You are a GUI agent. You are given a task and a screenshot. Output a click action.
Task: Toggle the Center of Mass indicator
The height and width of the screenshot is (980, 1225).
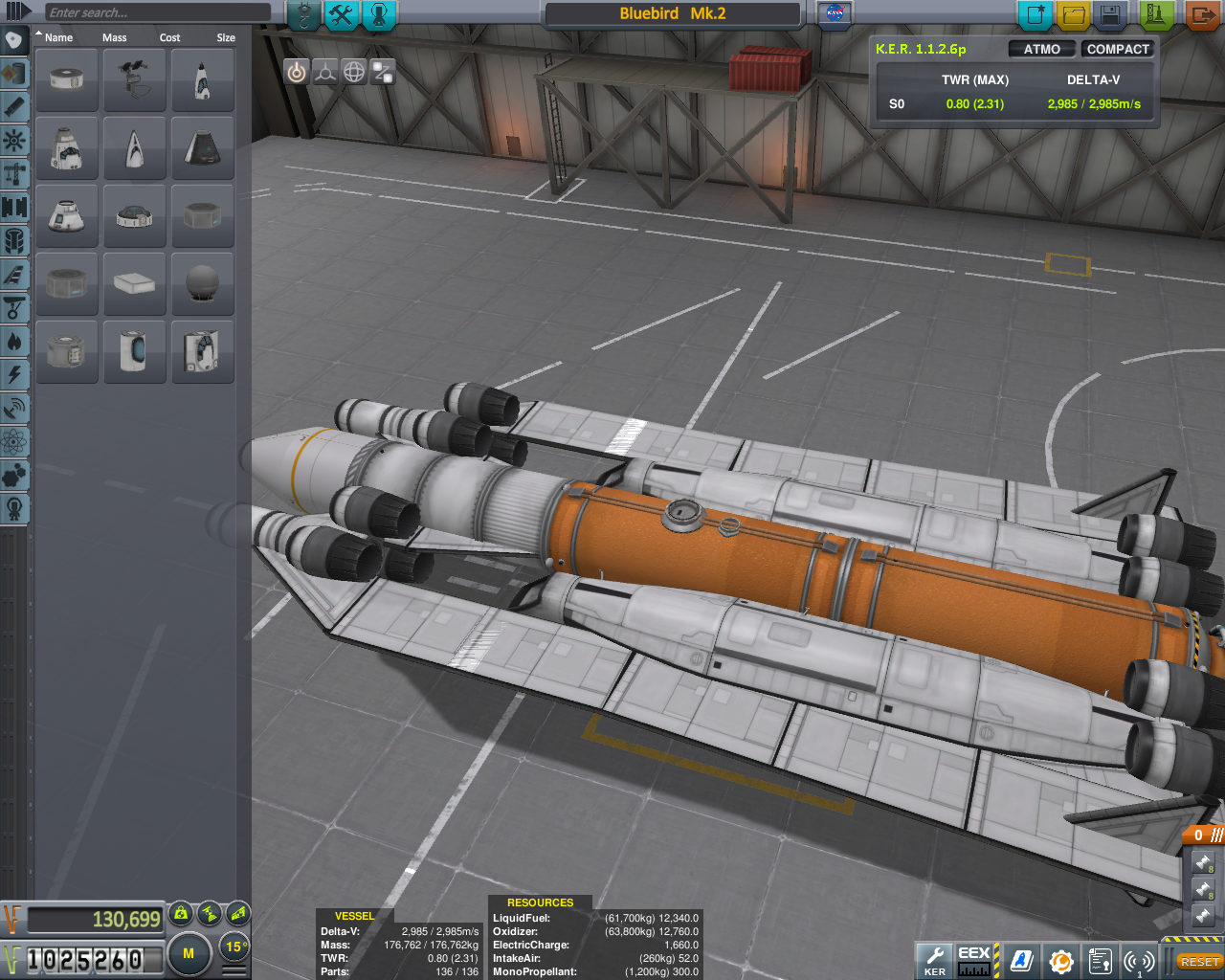(182, 914)
